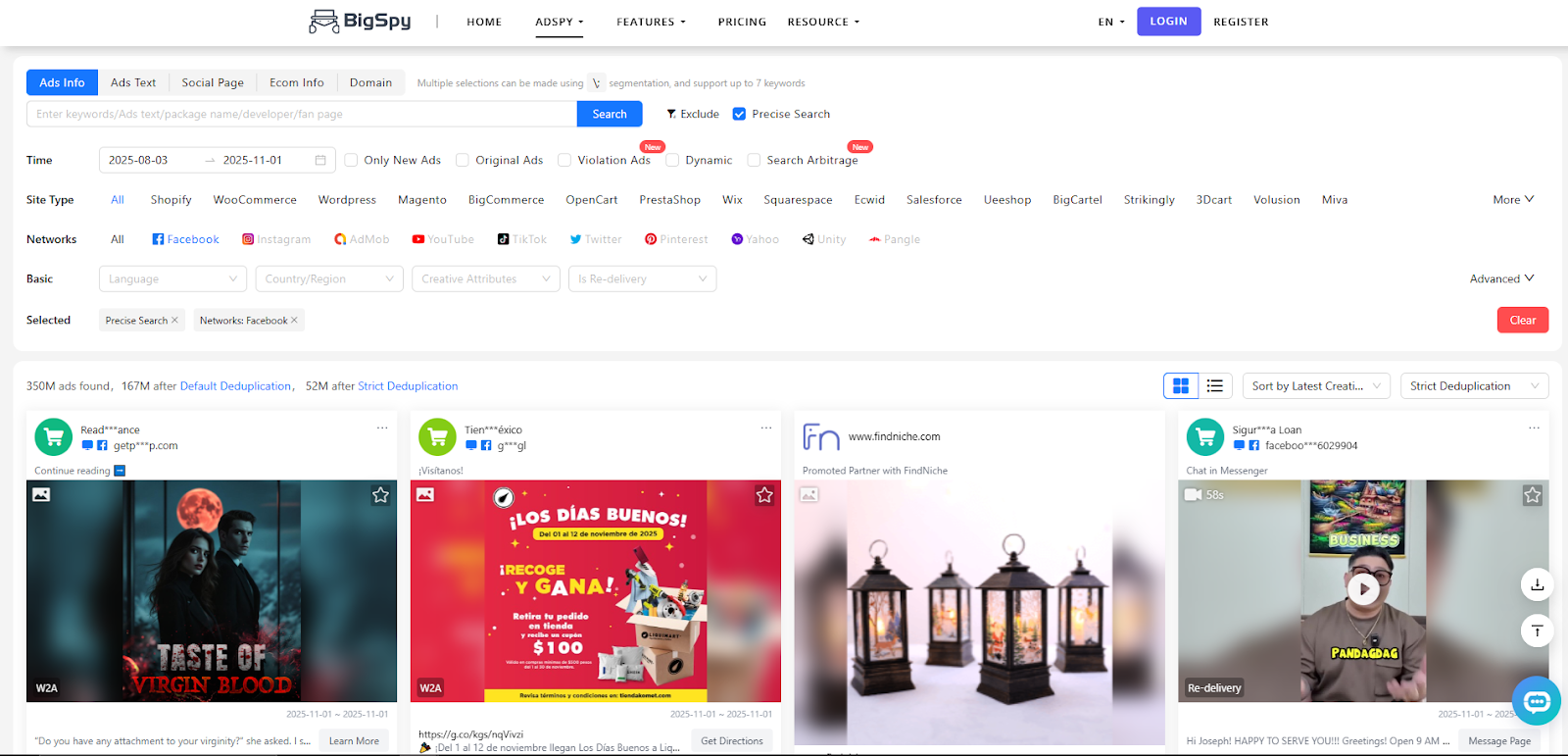The image size is (1568, 756).
Task: Select the YouTube network filter
Action: pyautogui.click(x=443, y=239)
